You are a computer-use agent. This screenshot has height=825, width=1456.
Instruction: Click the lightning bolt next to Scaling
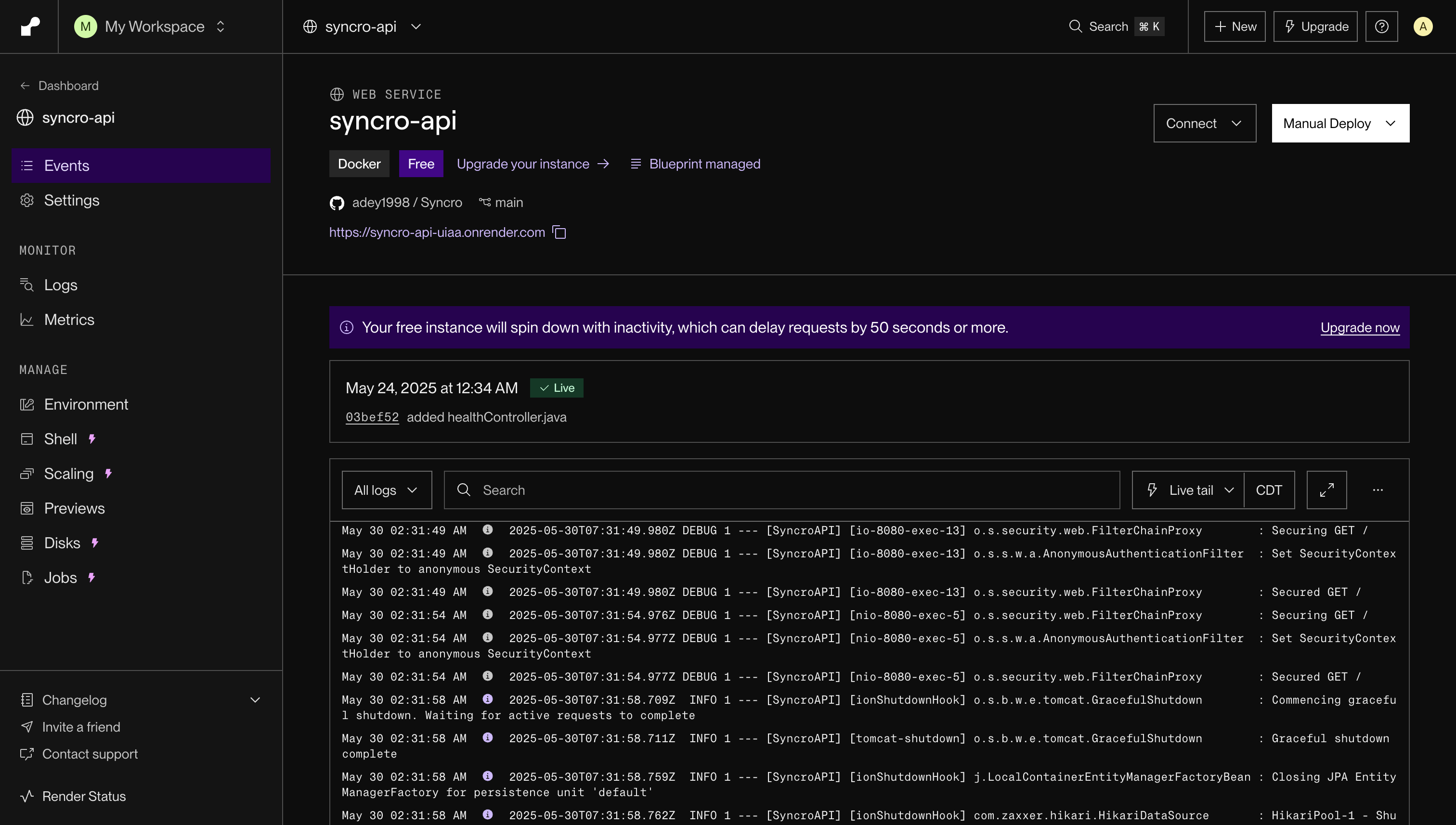pyautogui.click(x=108, y=473)
